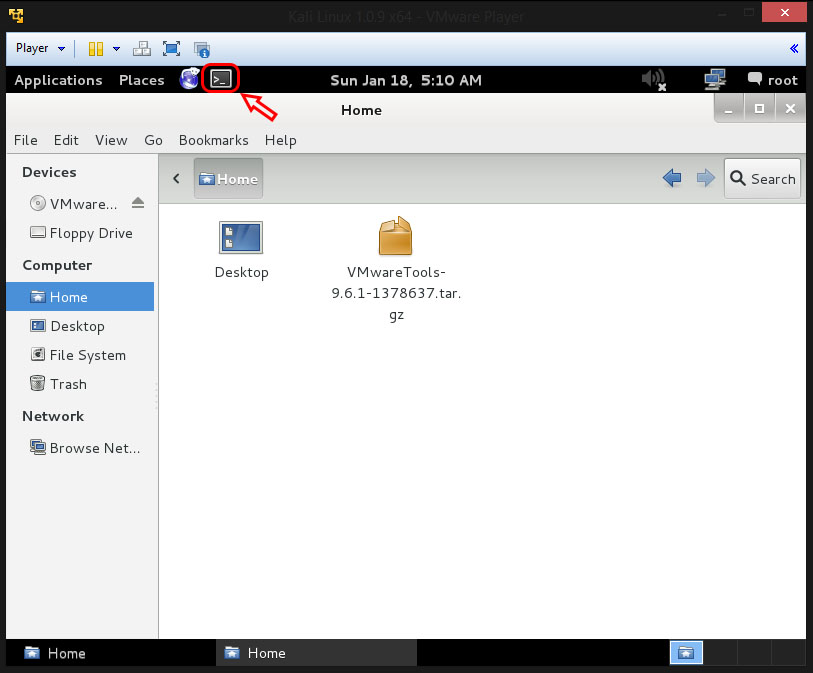The height and width of the screenshot is (673, 813).
Task: Open the View menu
Action: click(111, 141)
